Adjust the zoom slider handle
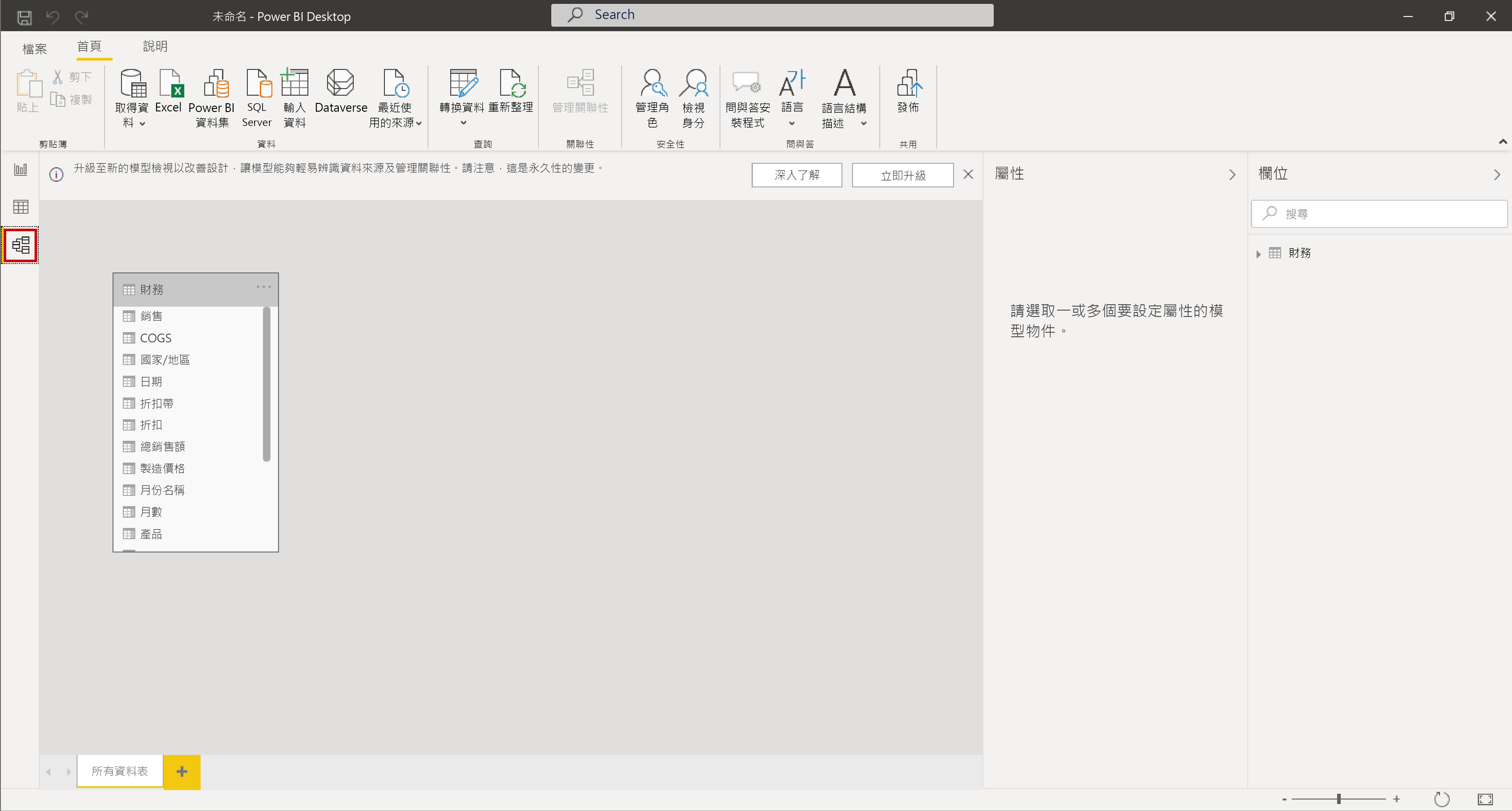Viewport: 1512px width, 811px height. point(1339,799)
